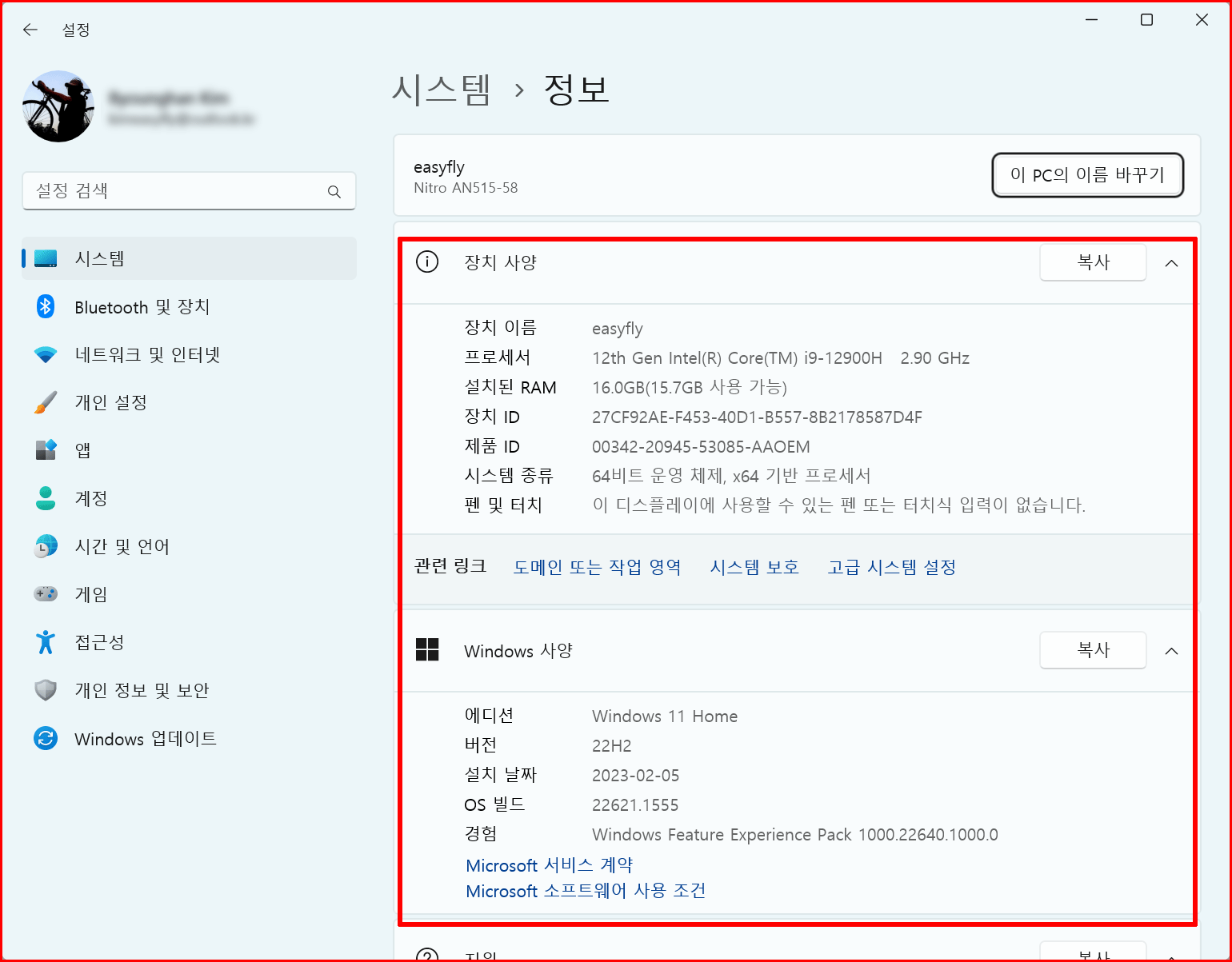Open Microsoft 서비스 계약 link

tap(549, 865)
